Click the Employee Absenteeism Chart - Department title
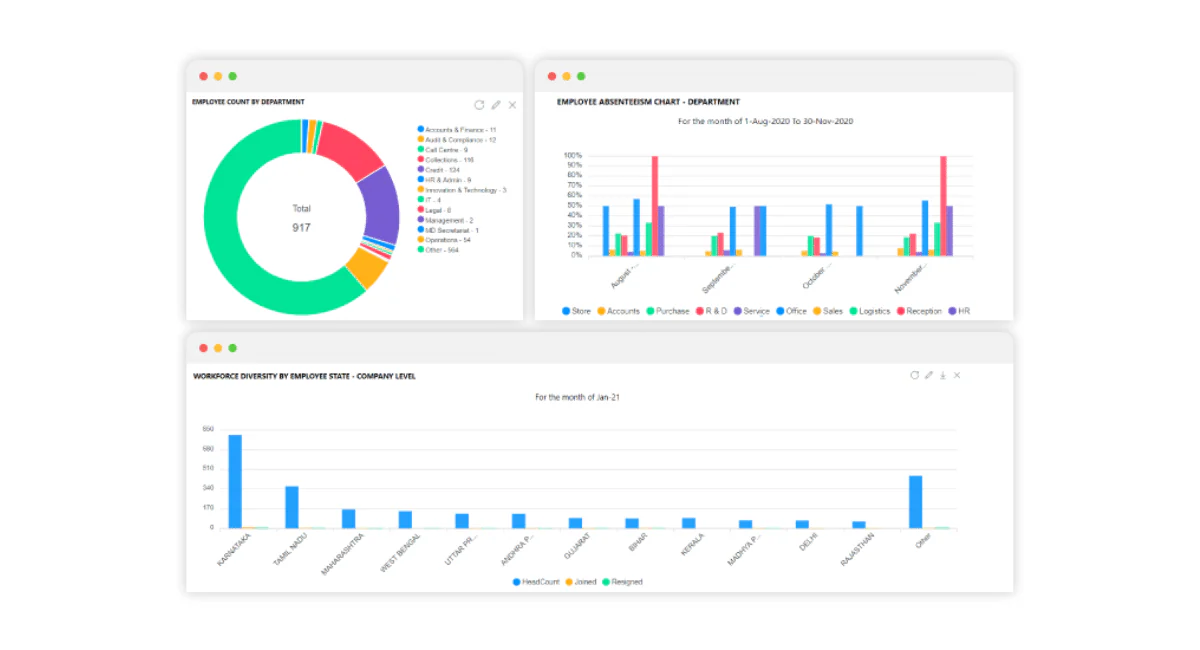1200x650 pixels. pos(648,101)
